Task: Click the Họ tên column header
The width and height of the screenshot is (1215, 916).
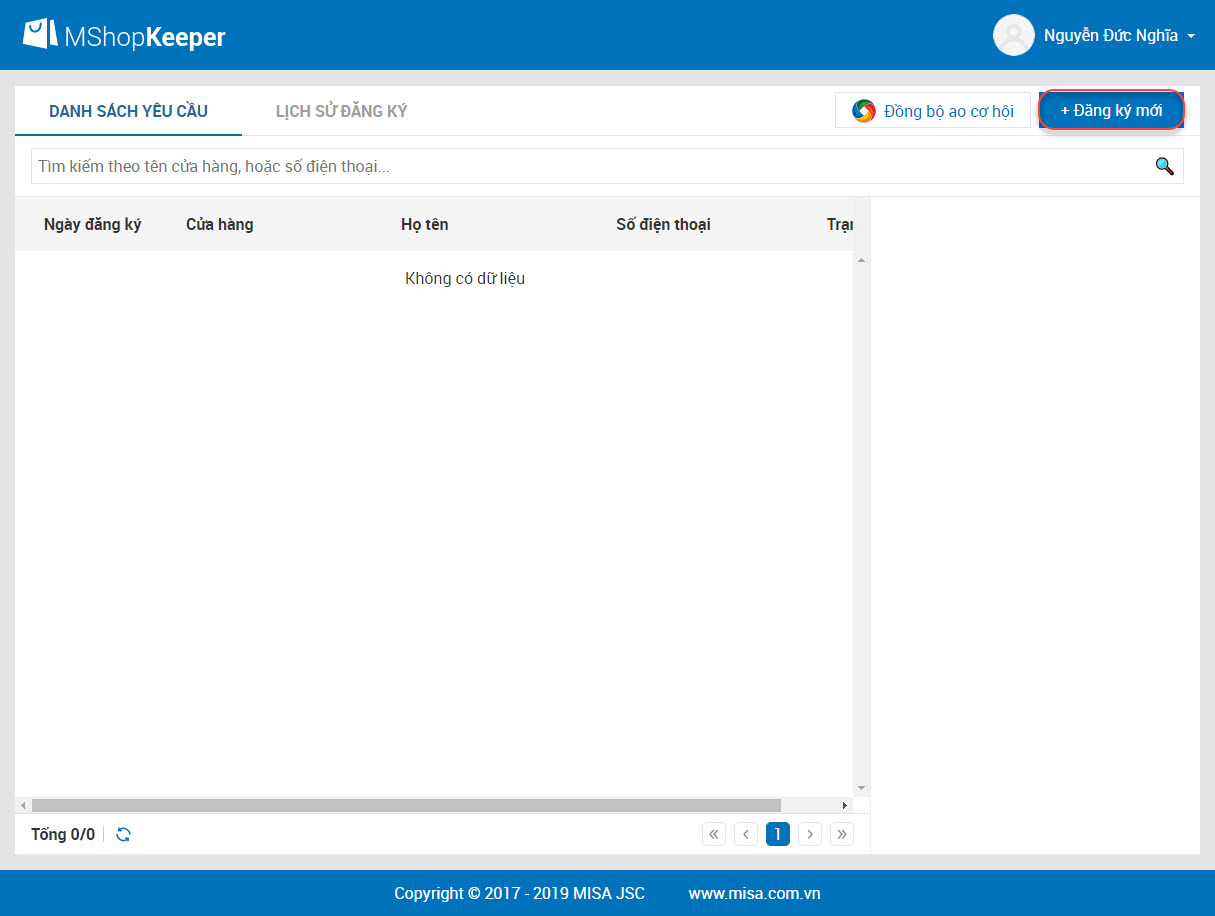Action: 424,224
